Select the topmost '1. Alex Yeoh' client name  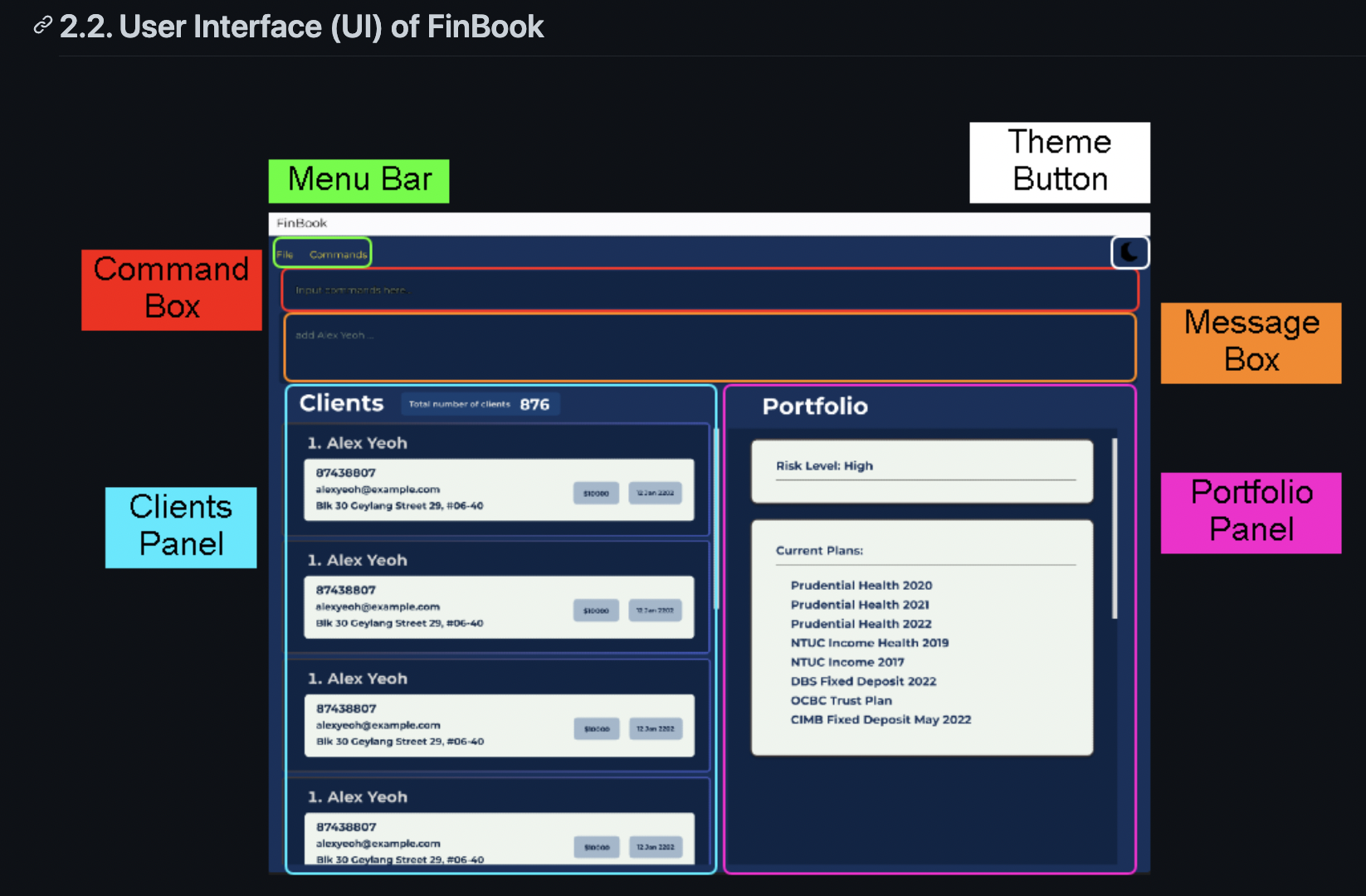pyautogui.click(x=358, y=443)
